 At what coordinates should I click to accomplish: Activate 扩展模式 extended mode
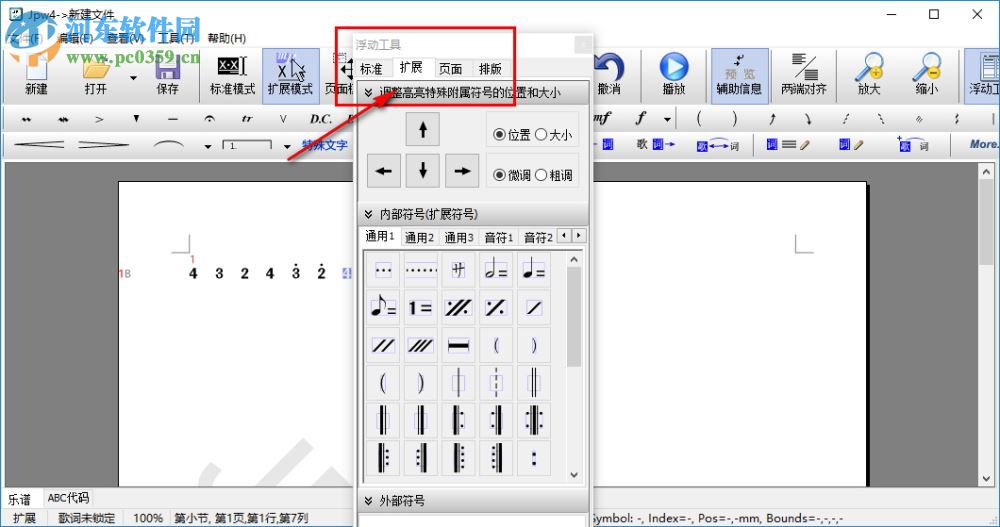coord(290,75)
